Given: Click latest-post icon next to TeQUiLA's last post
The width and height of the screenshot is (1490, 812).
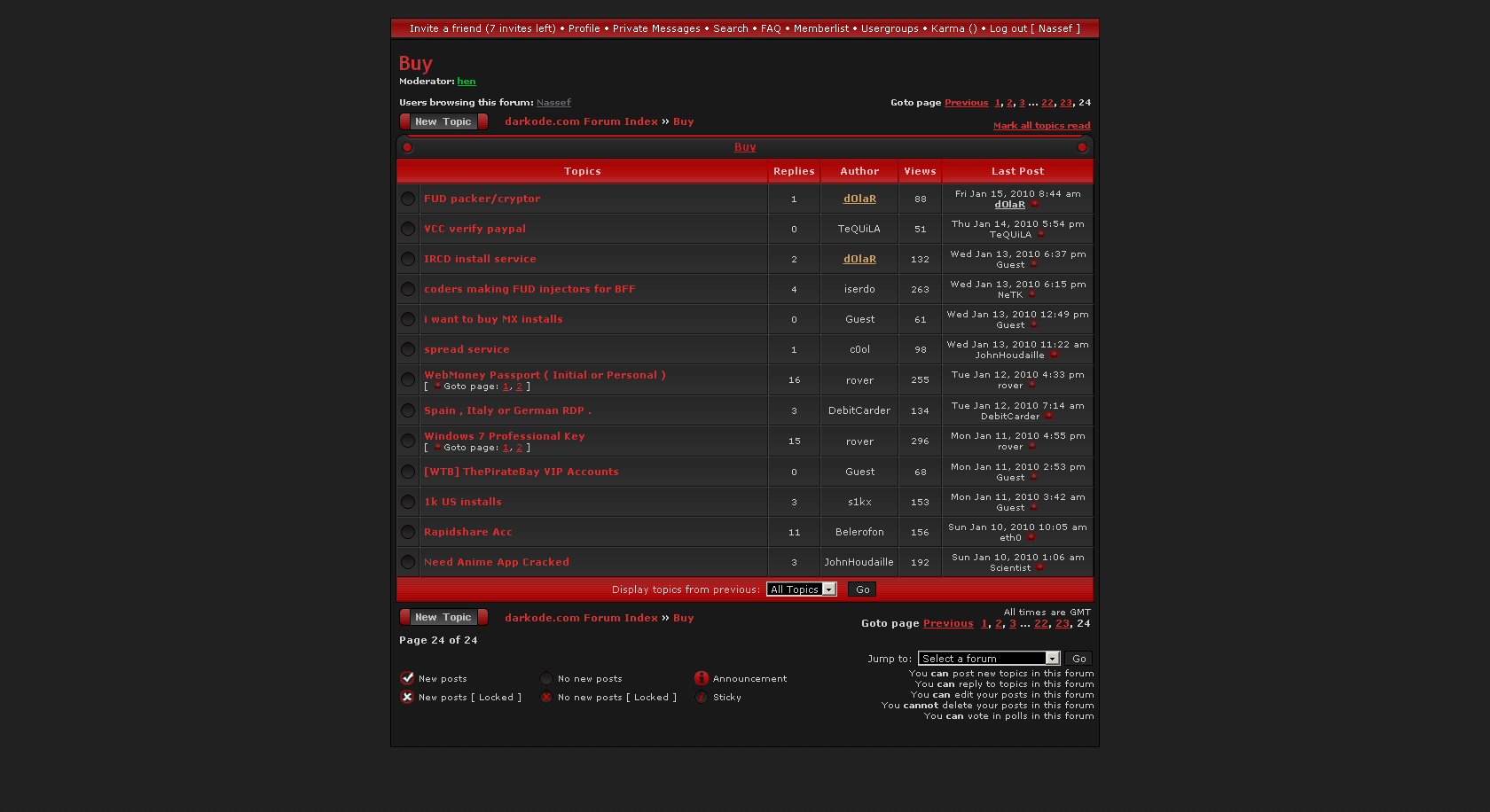Looking at the screenshot, I should coord(1041,235).
